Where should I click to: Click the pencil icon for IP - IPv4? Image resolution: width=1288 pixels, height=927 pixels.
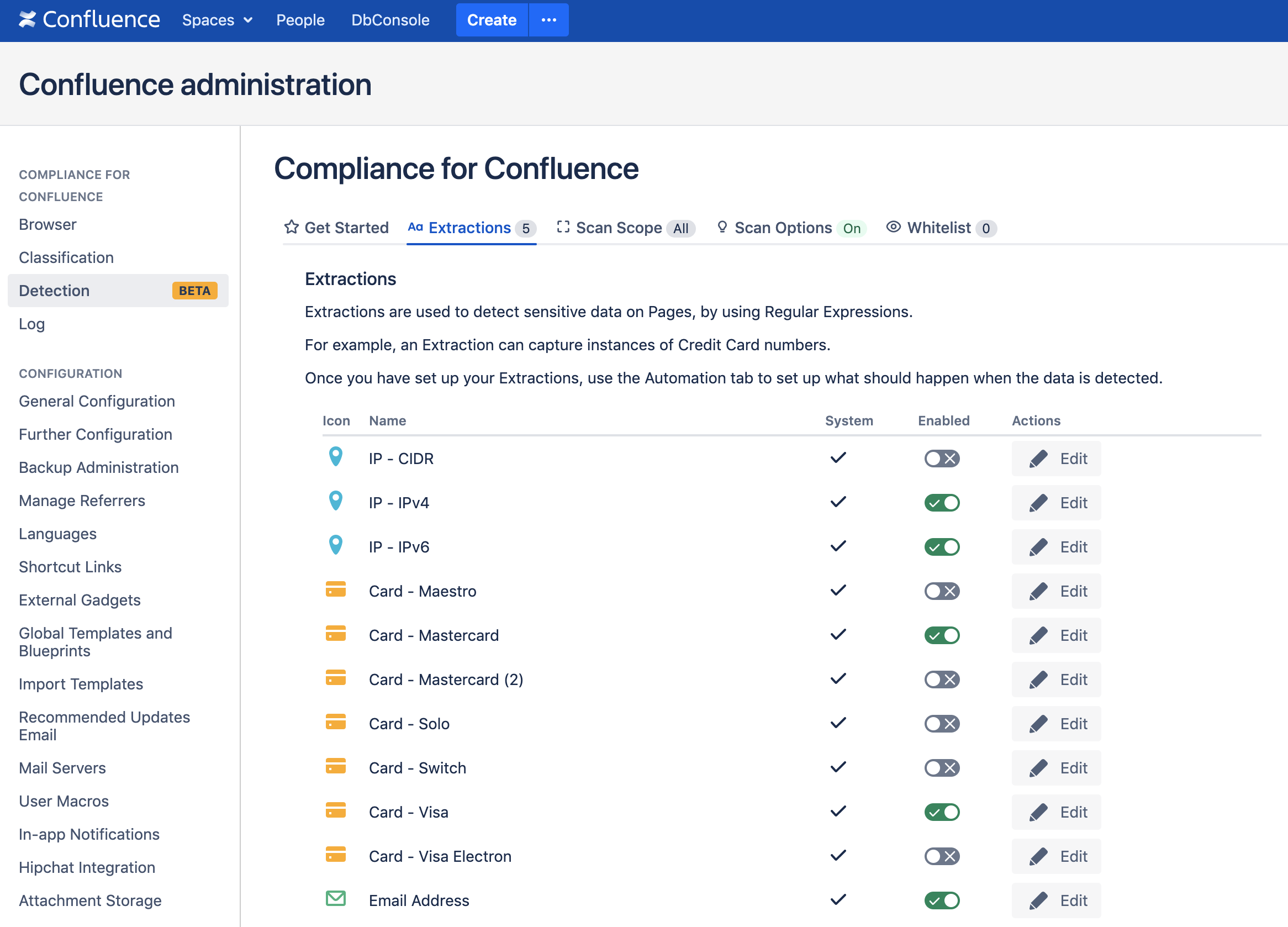tap(1038, 503)
